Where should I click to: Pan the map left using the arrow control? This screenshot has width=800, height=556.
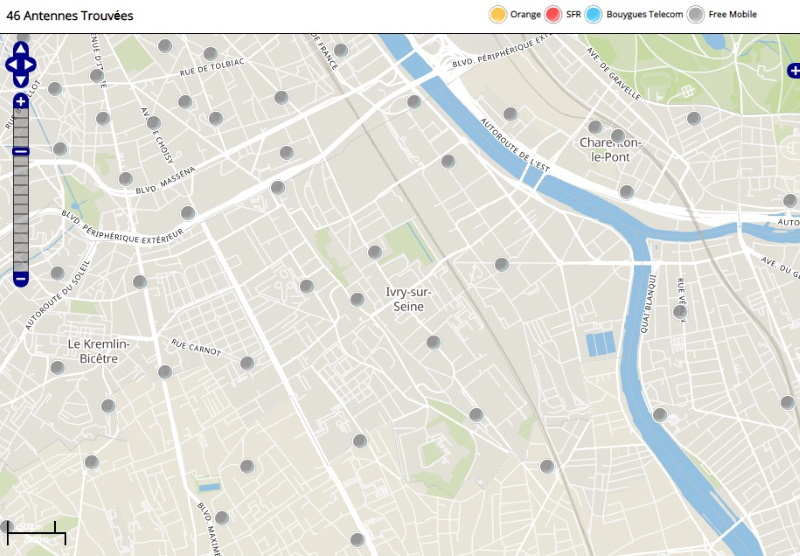pos(10,64)
